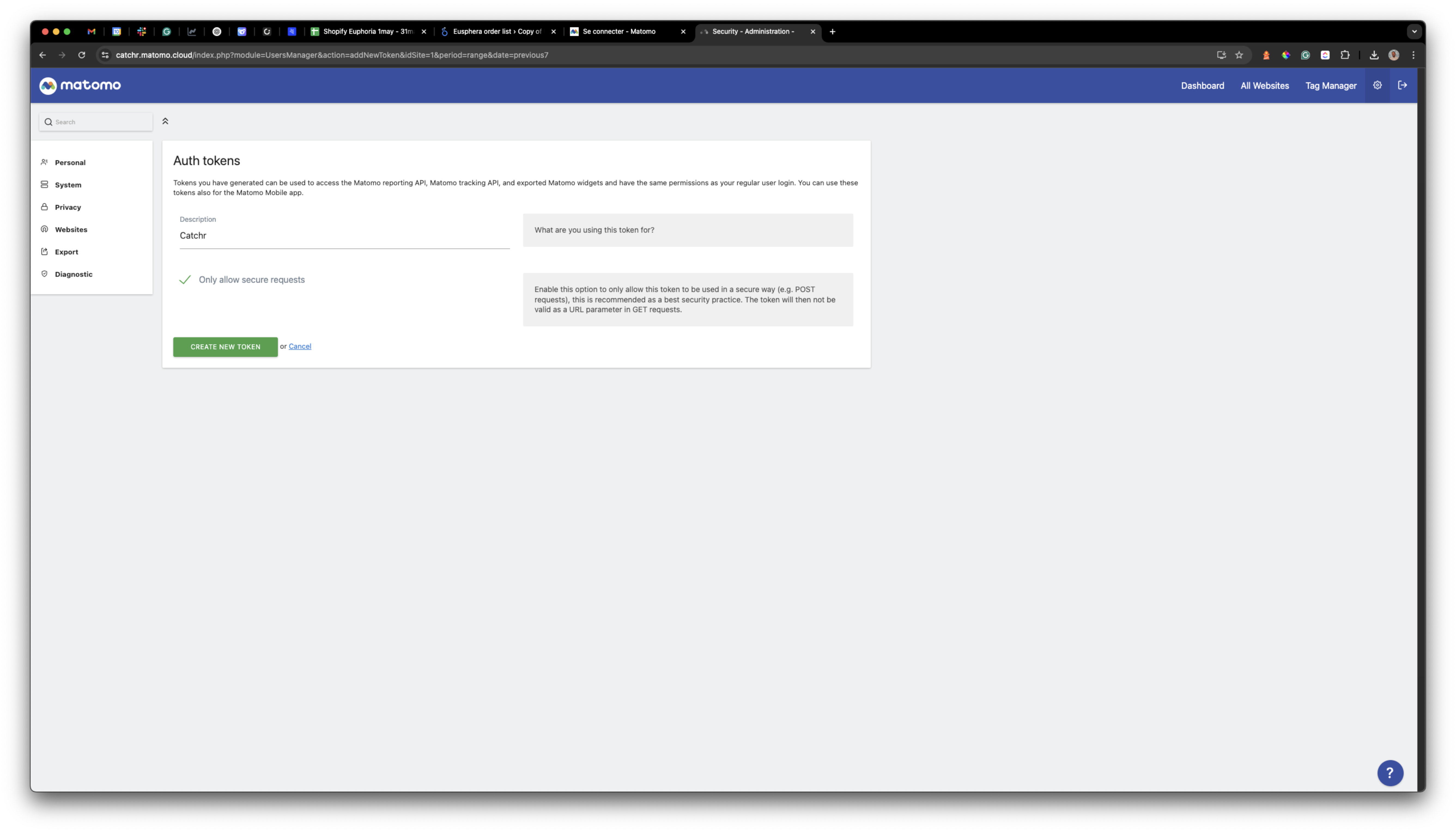Open the pinned blue square icon tab
This screenshot has height=832, width=1456.
pyautogui.click(x=292, y=31)
